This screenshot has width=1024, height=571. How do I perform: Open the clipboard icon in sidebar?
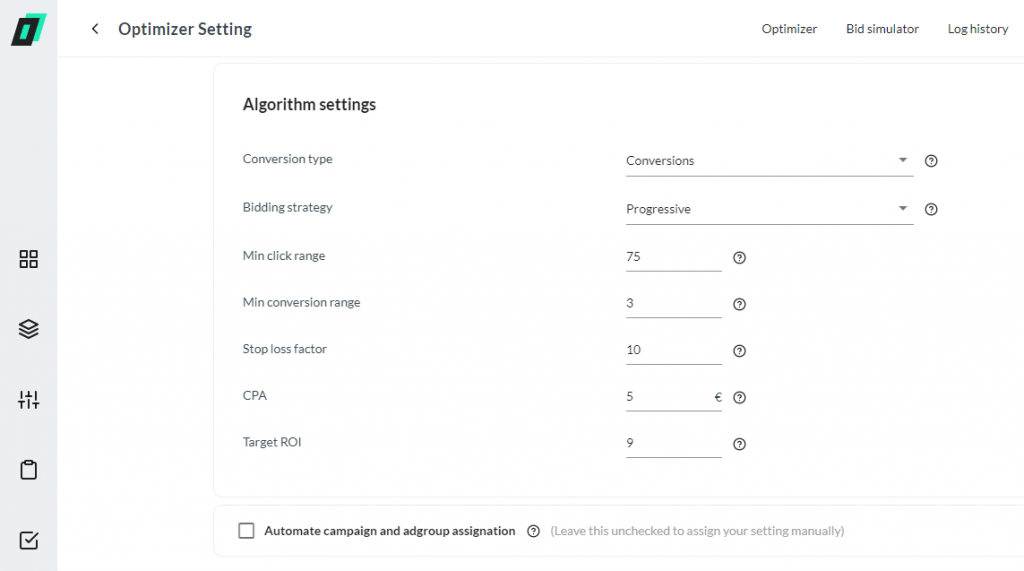click(29, 470)
